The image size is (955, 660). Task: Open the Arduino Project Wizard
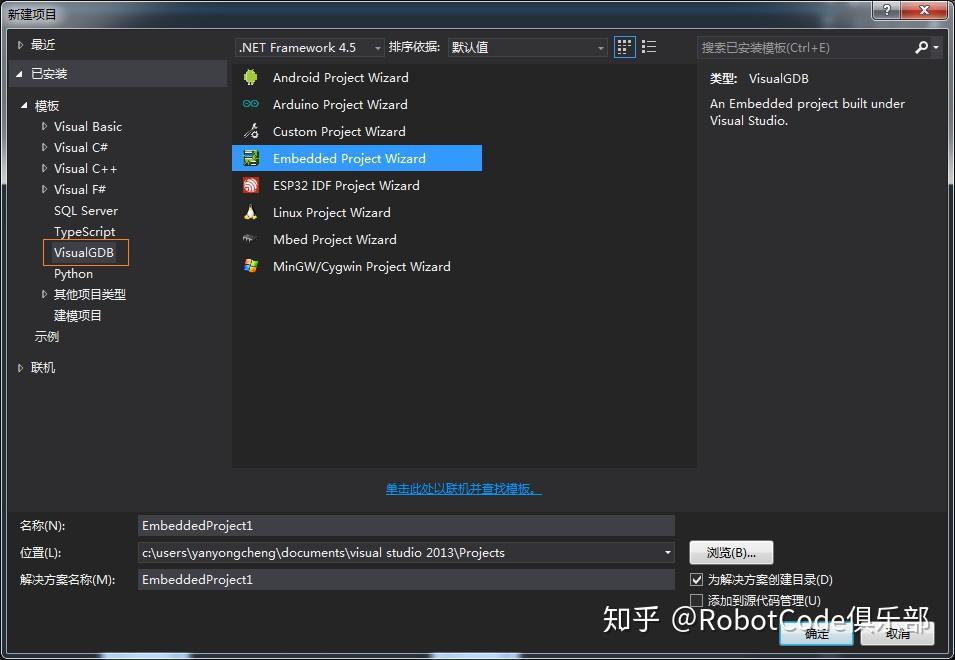tap(340, 104)
